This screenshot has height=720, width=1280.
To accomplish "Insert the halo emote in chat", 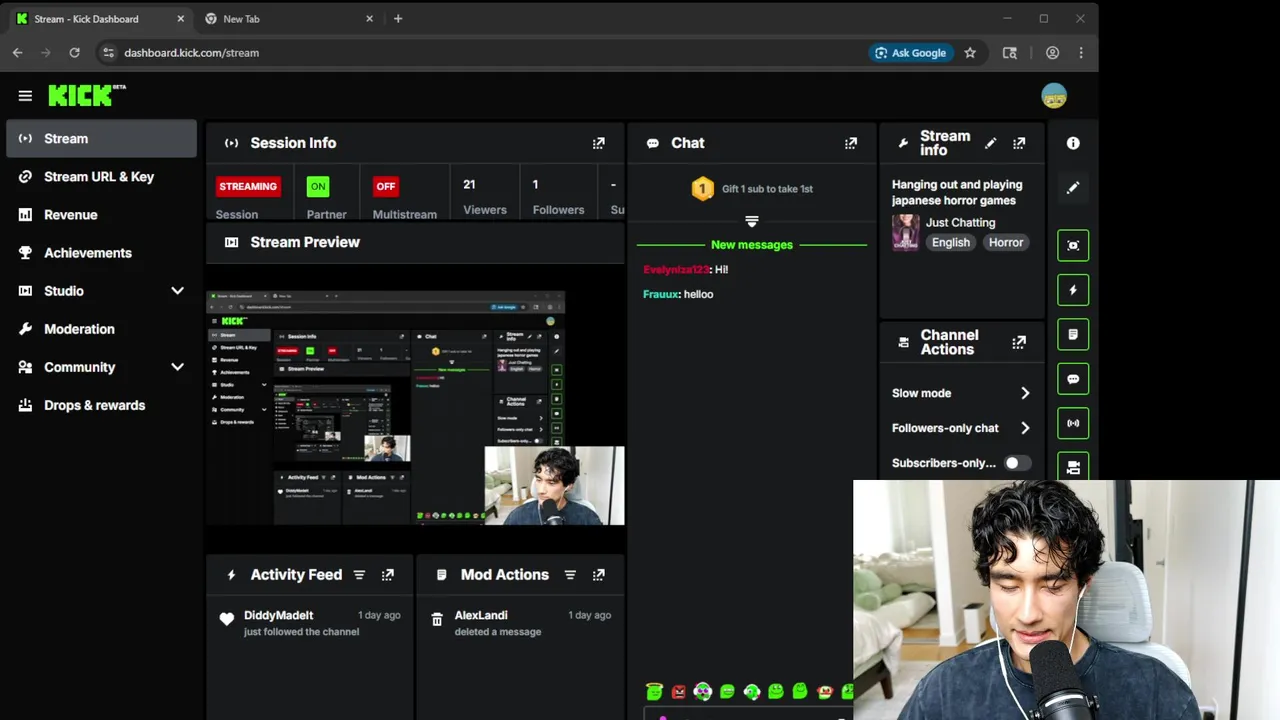I will tap(654, 691).
